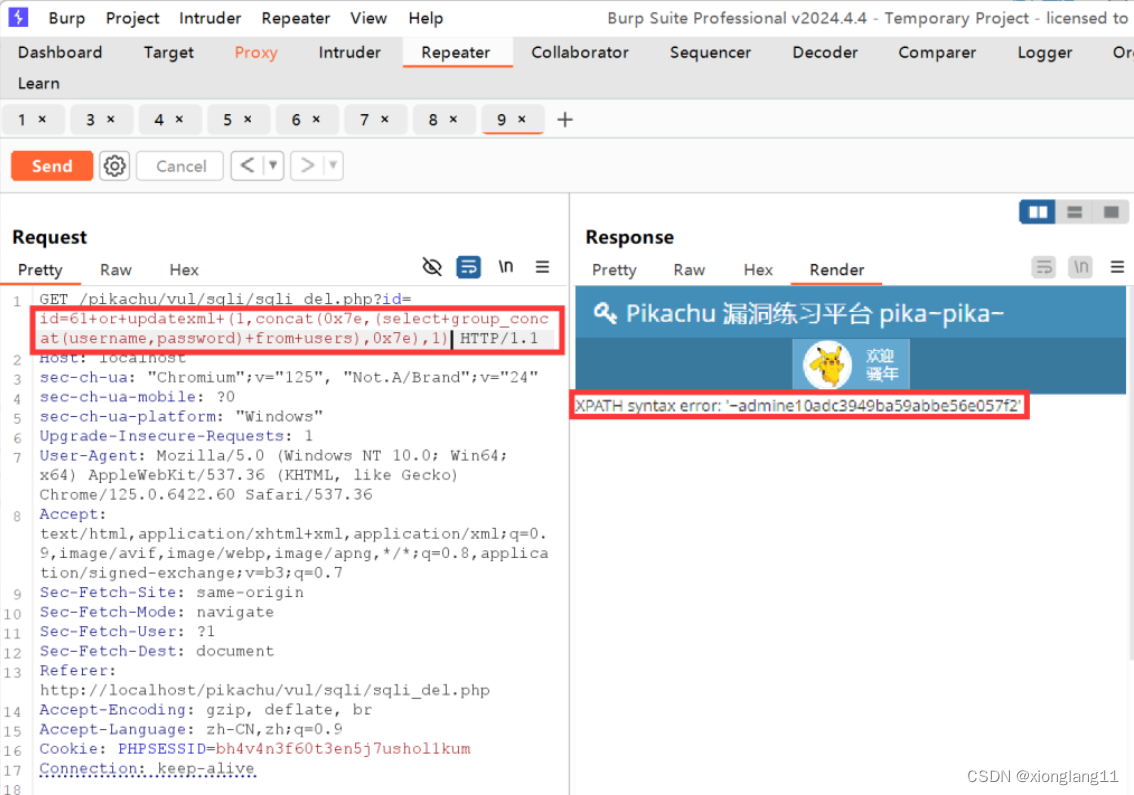Close Repeater tab 1

tap(42, 119)
